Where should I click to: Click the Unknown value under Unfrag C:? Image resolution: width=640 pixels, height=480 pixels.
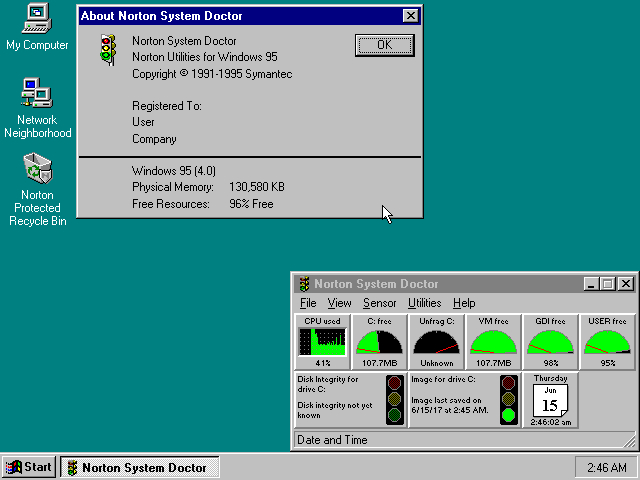coord(437,363)
